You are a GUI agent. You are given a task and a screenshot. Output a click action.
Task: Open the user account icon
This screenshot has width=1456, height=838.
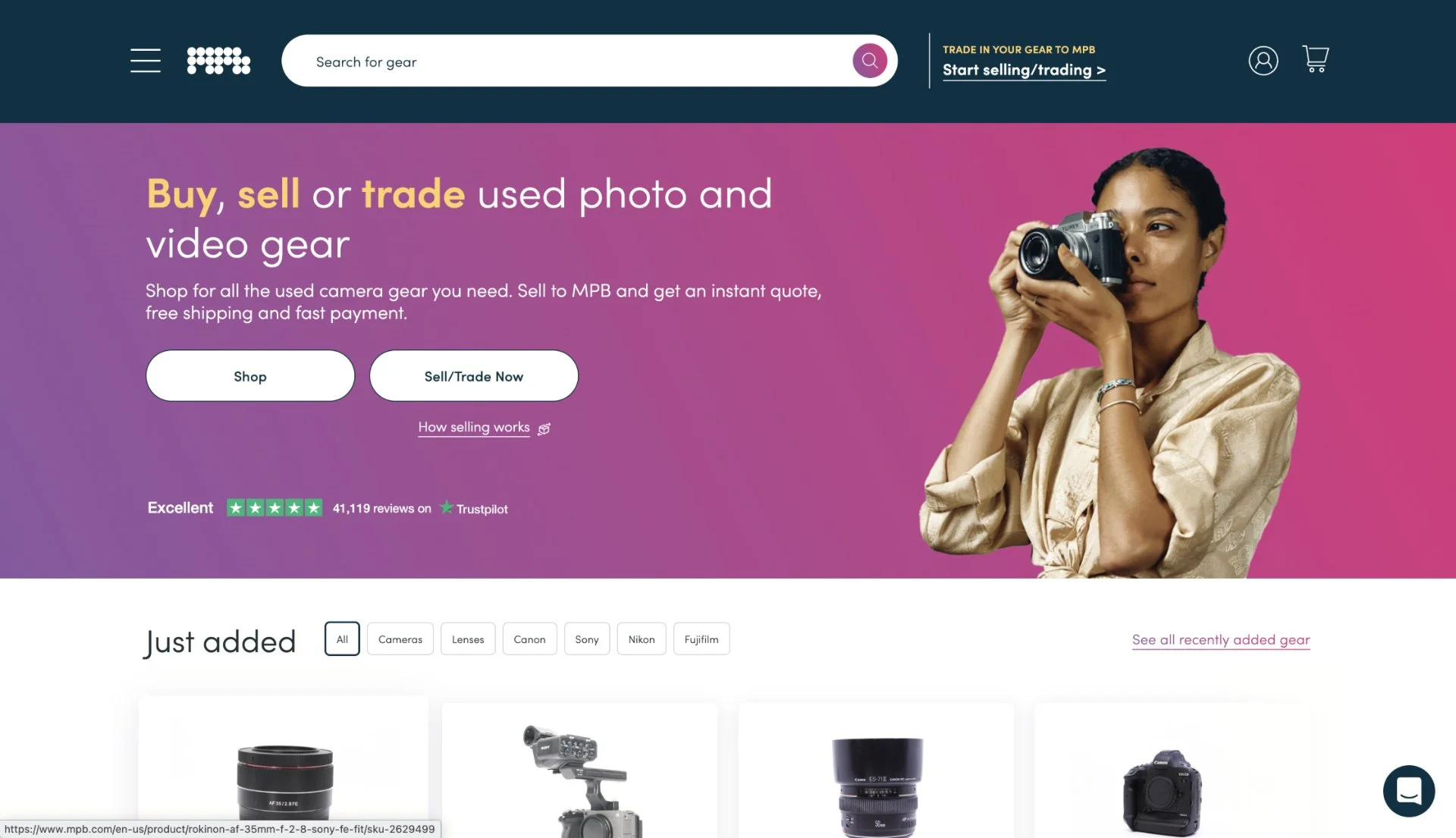pos(1263,61)
